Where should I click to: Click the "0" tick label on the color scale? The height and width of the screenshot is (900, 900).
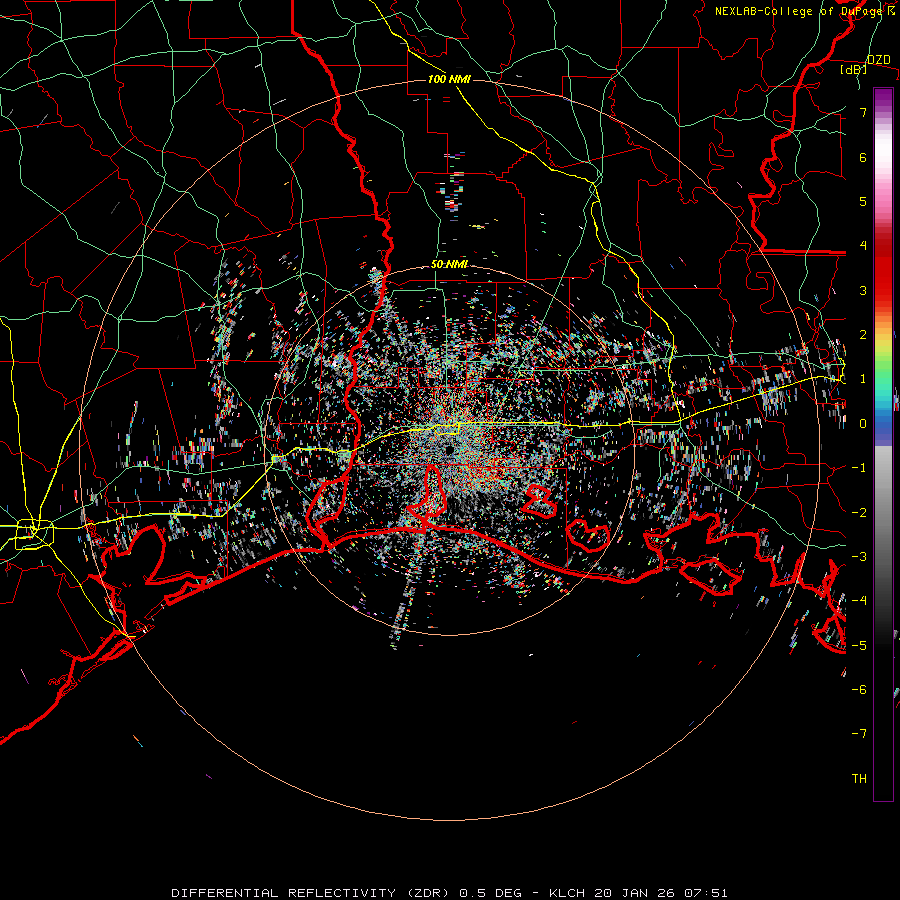[863, 424]
